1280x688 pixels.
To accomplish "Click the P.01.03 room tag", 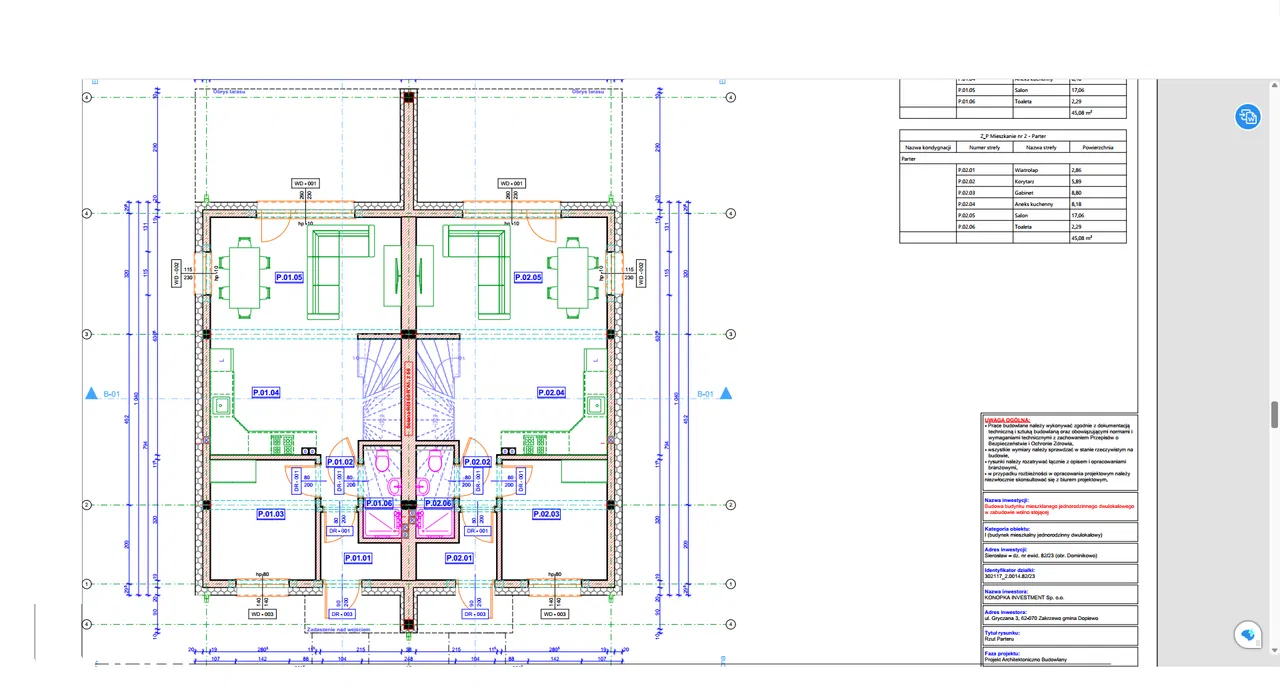I will pos(271,514).
